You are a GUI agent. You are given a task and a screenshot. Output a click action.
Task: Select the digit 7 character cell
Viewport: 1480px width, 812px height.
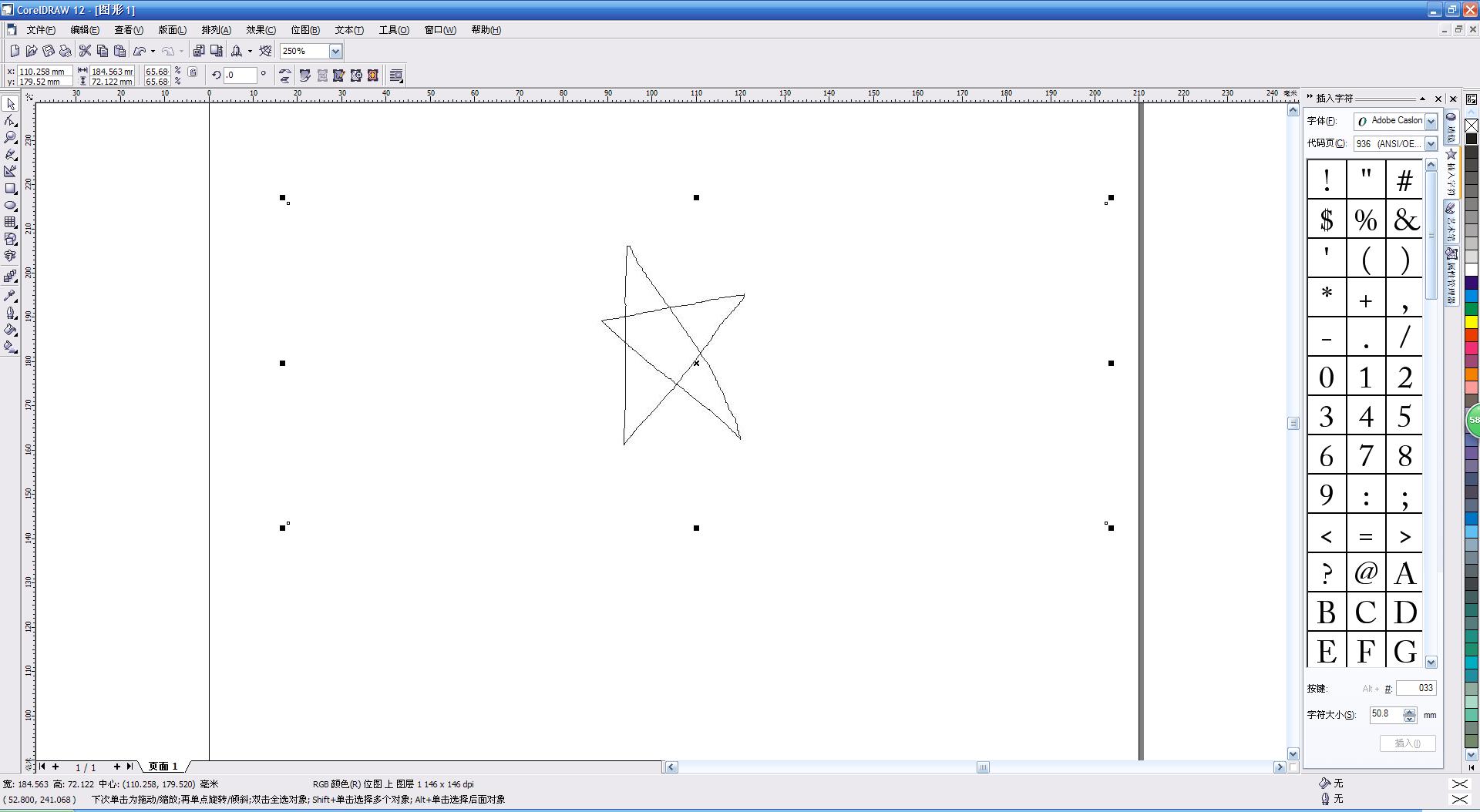tap(1365, 455)
